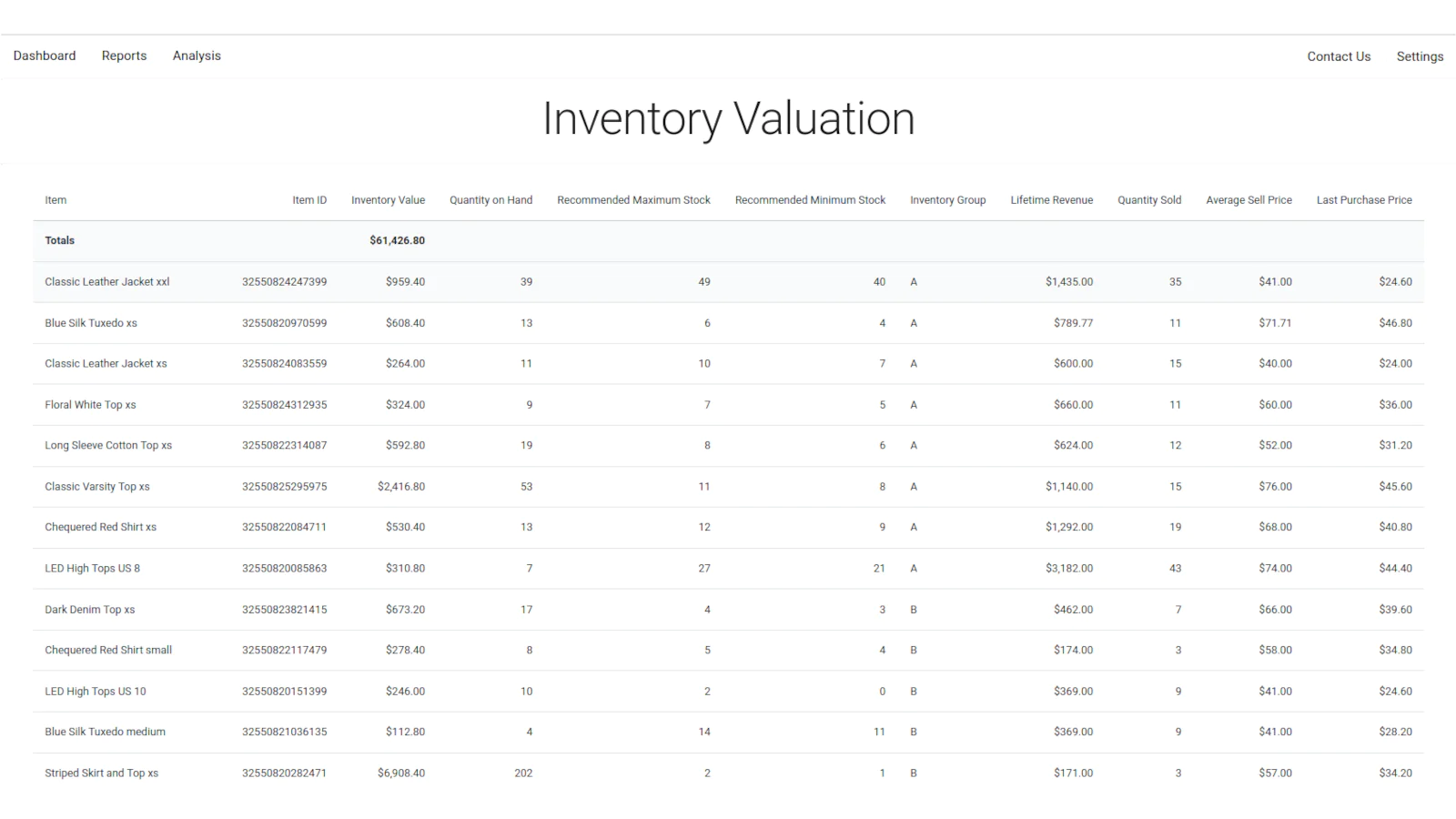Select item ID 32550822314087
Viewport: 1456px width, 819px height.
tap(284, 446)
